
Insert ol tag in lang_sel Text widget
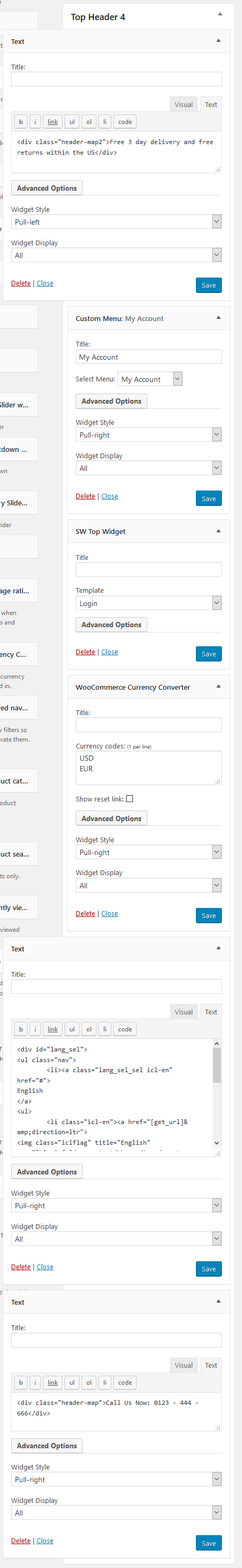[x=89, y=1029]
